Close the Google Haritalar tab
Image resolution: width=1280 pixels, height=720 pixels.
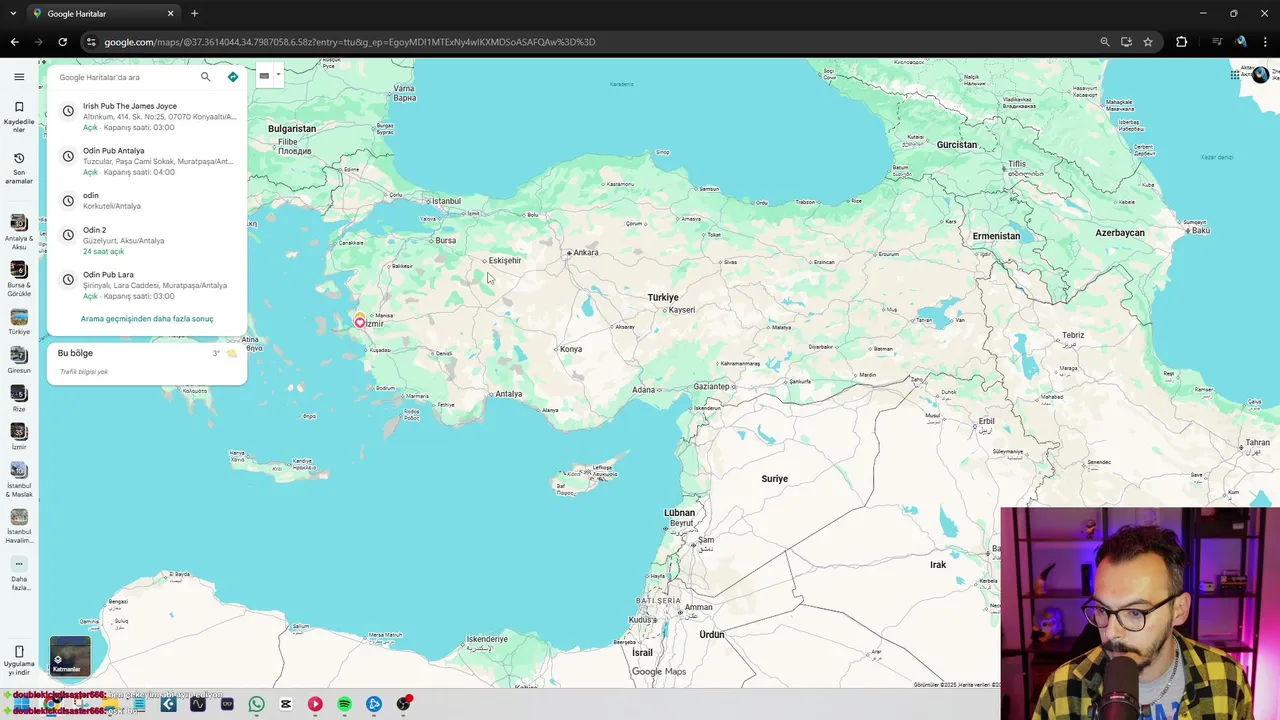[x=170, y=14]
